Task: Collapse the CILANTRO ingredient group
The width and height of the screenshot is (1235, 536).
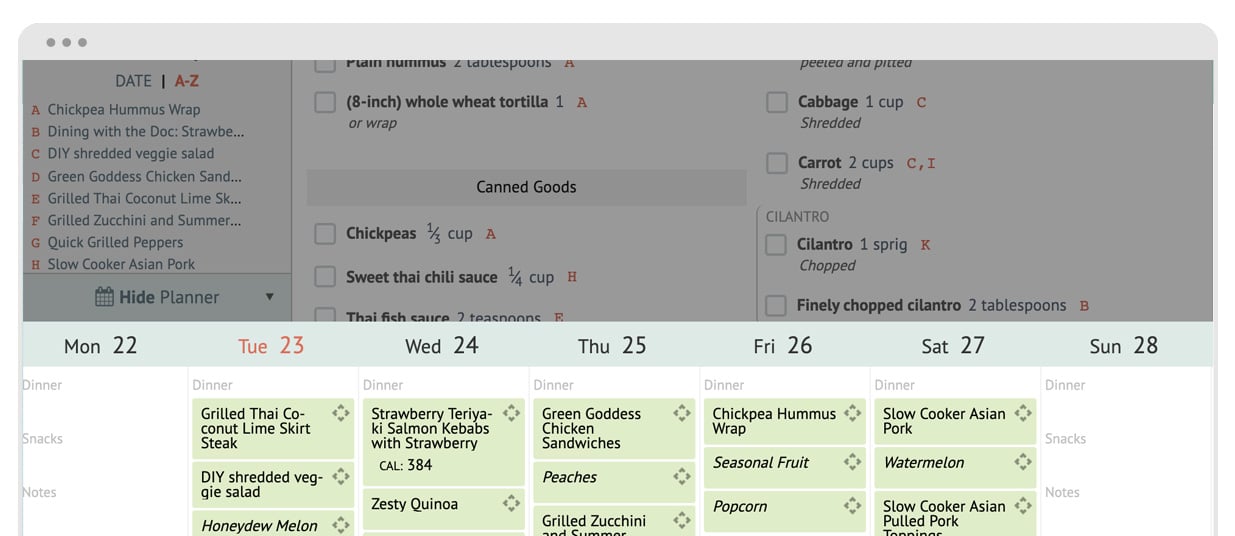Action: (797, 216)
